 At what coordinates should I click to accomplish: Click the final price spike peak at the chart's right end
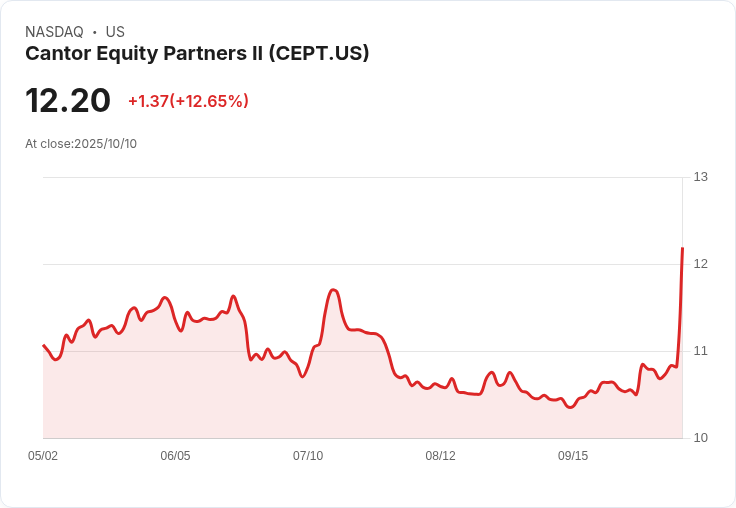pyautogui.click(x=682, y=248)
